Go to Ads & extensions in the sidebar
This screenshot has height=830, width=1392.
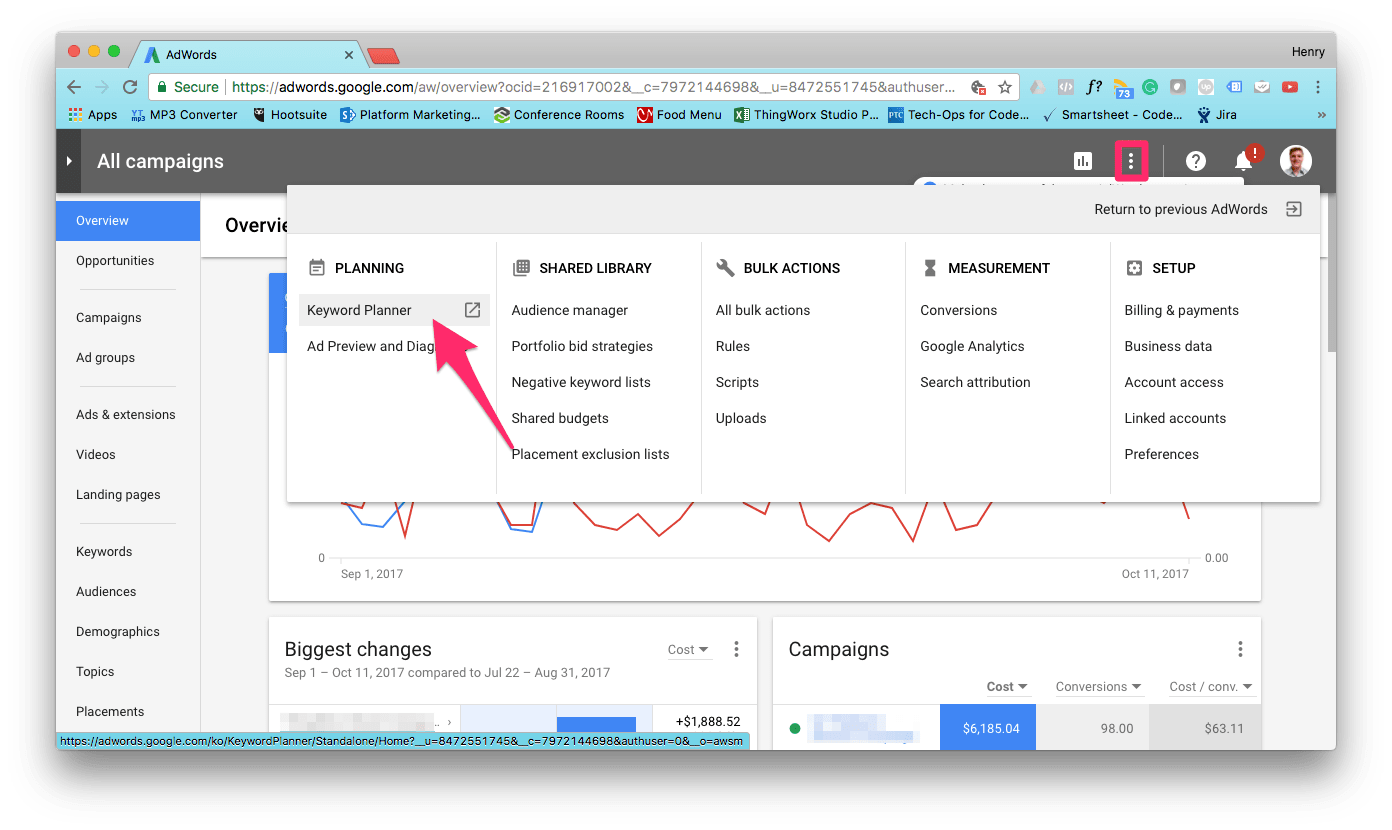point(126,415)
